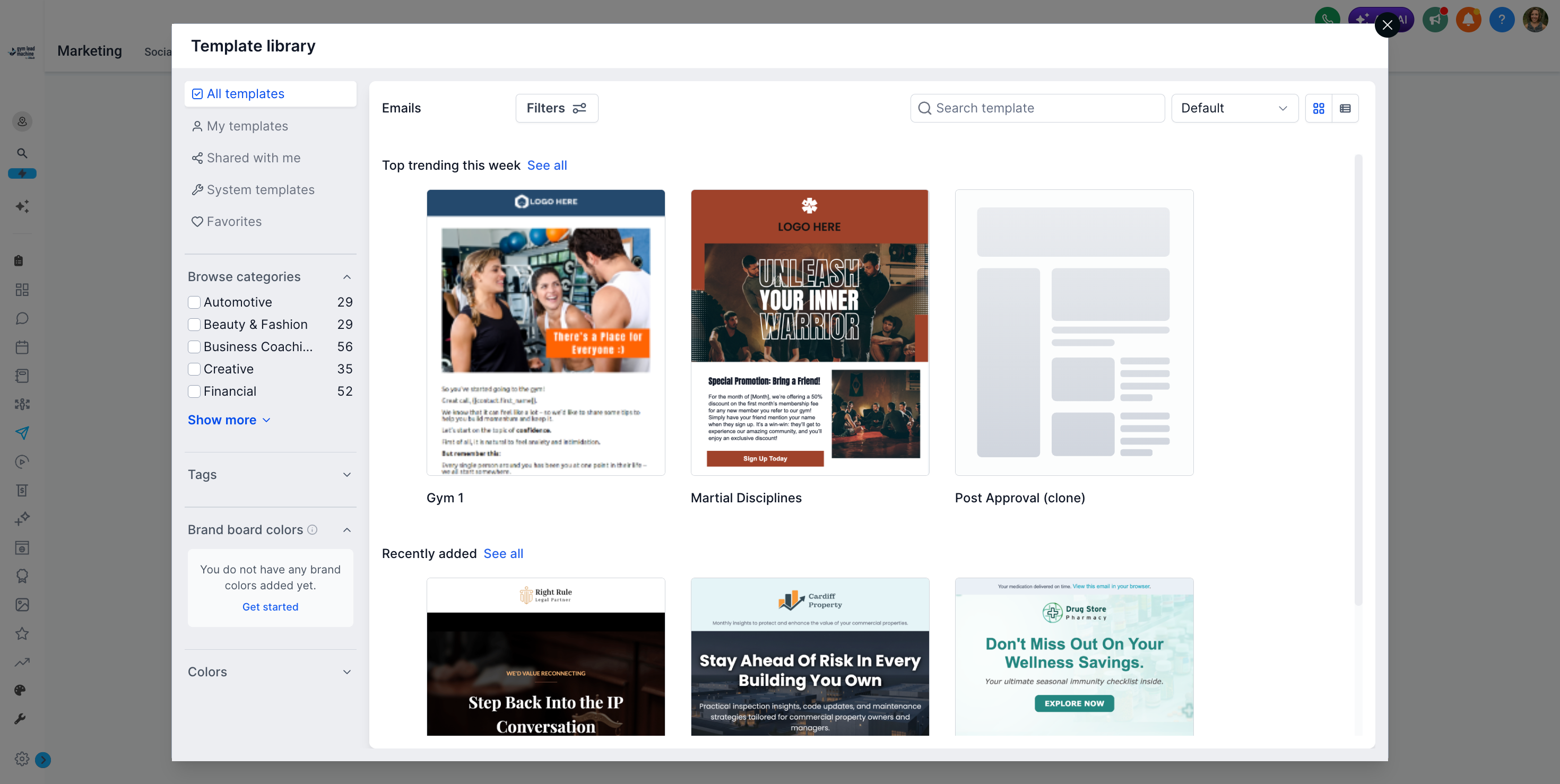Image resolution: width=1560 pixels, height=784 pixels.
Task: Show more browse categories
Action: [229, 420]
